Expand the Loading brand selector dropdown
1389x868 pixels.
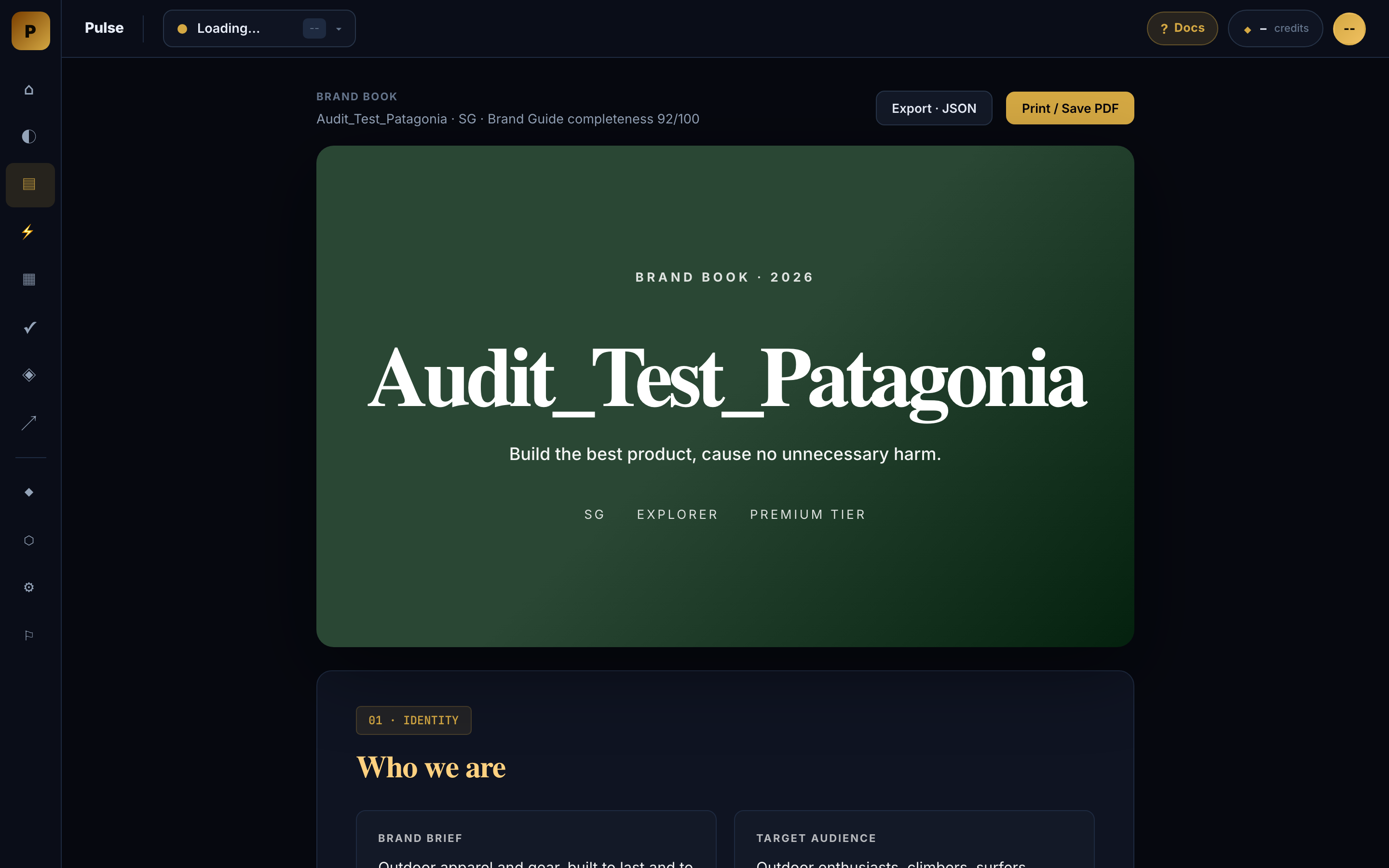click(259, 28)
